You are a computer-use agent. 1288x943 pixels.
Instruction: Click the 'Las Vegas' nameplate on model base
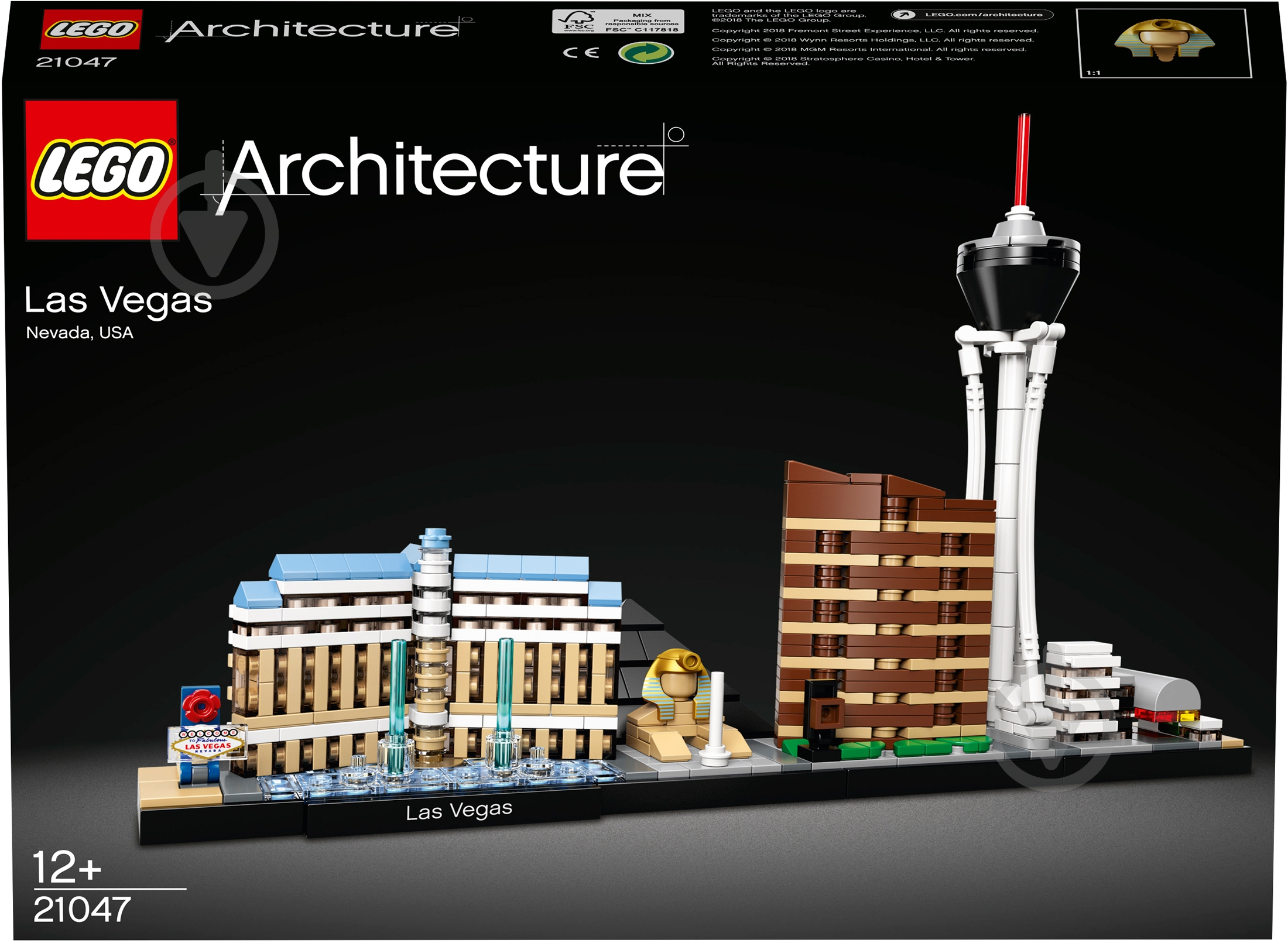click(459, 811)
